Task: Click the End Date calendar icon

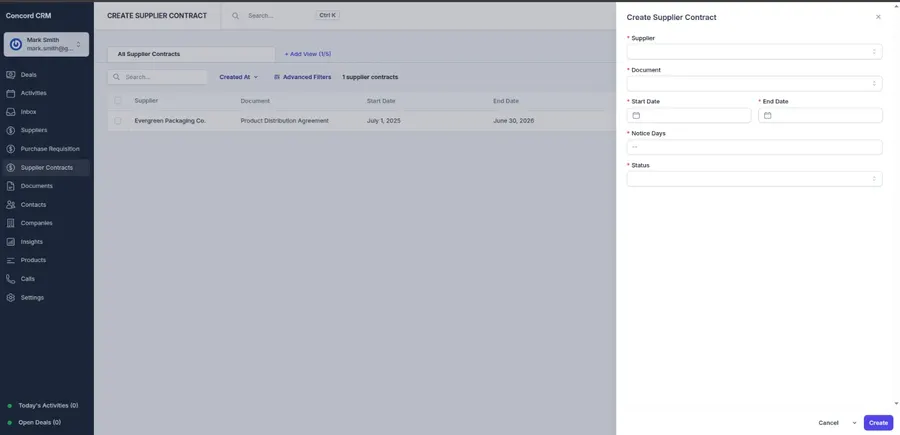Action: (x=767, y=115)
